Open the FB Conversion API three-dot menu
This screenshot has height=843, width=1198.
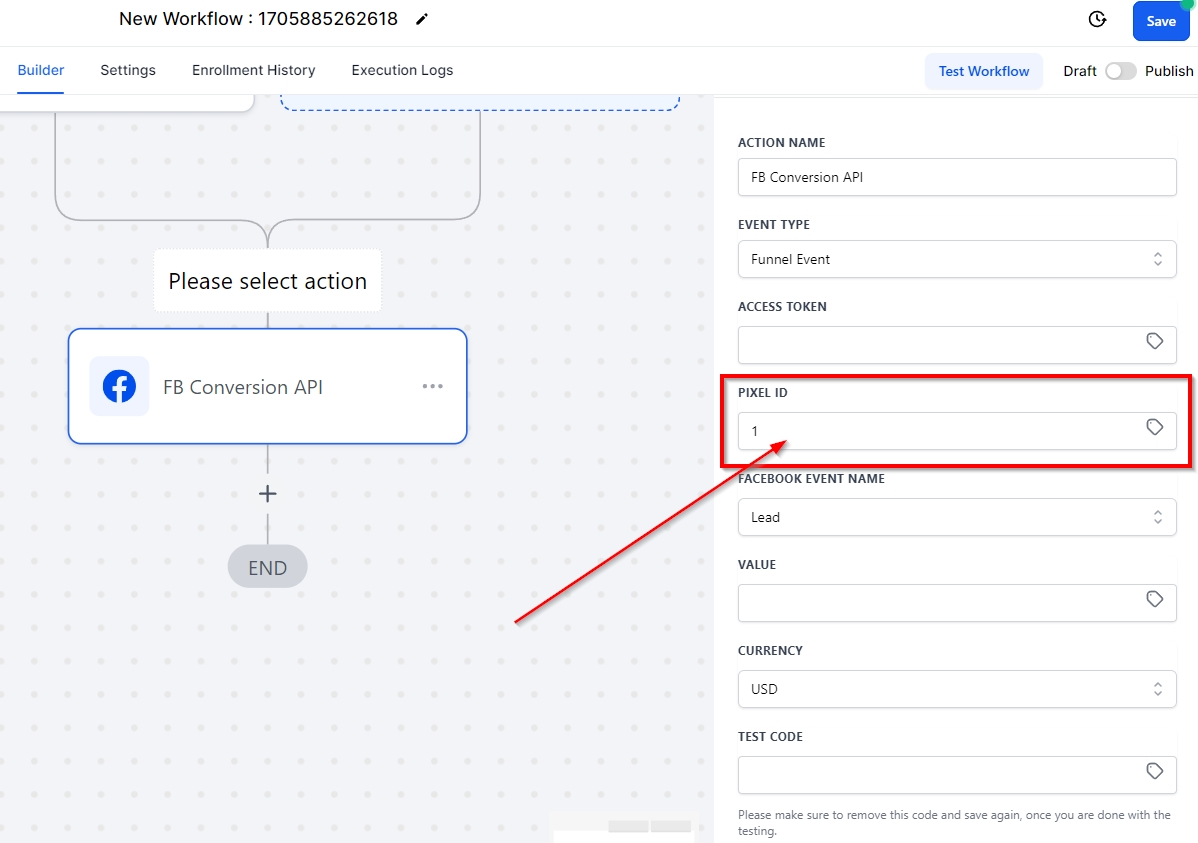point(432,386)
